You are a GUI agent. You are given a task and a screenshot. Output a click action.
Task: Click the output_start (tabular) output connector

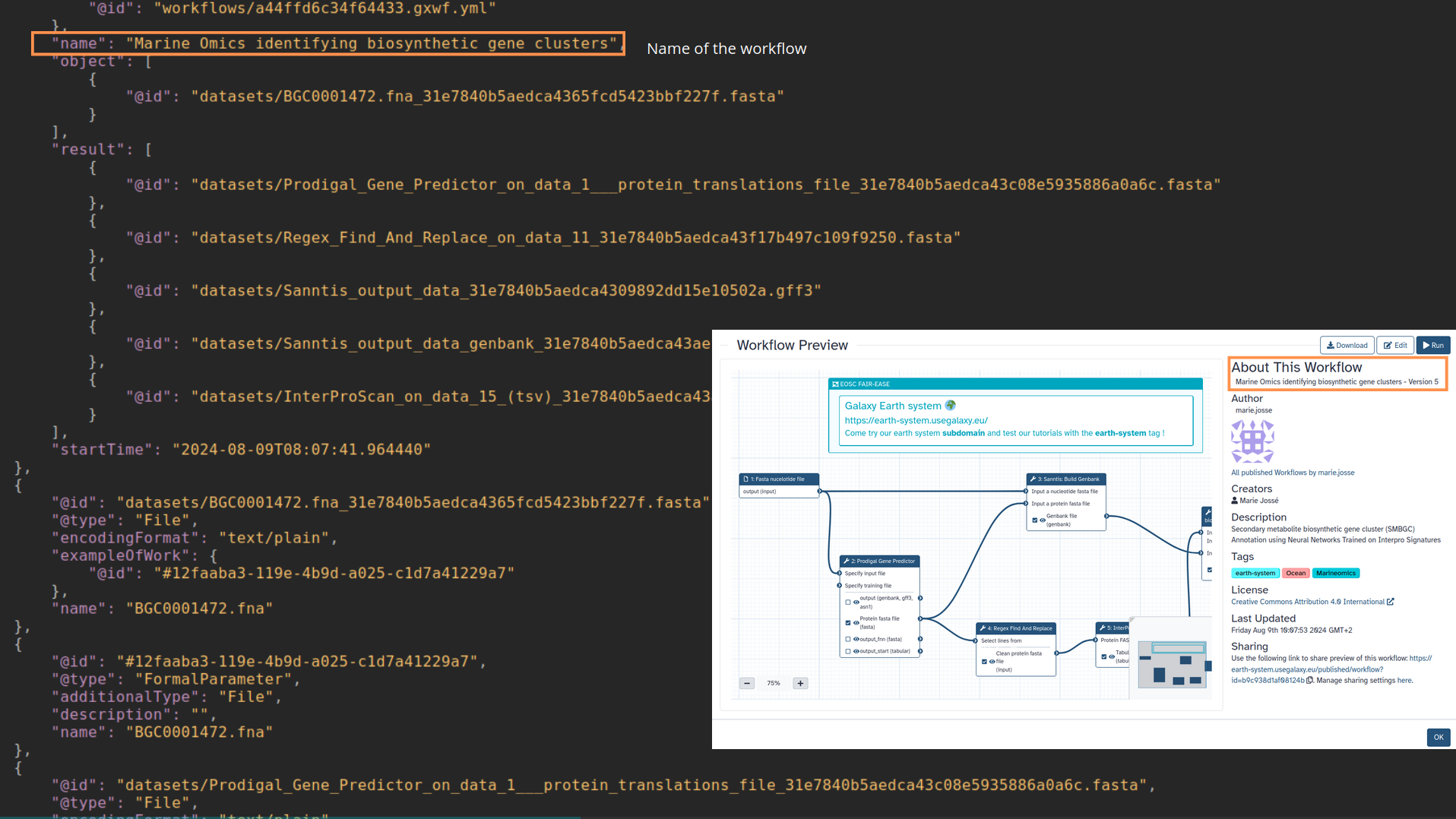[x=920, y=651]
